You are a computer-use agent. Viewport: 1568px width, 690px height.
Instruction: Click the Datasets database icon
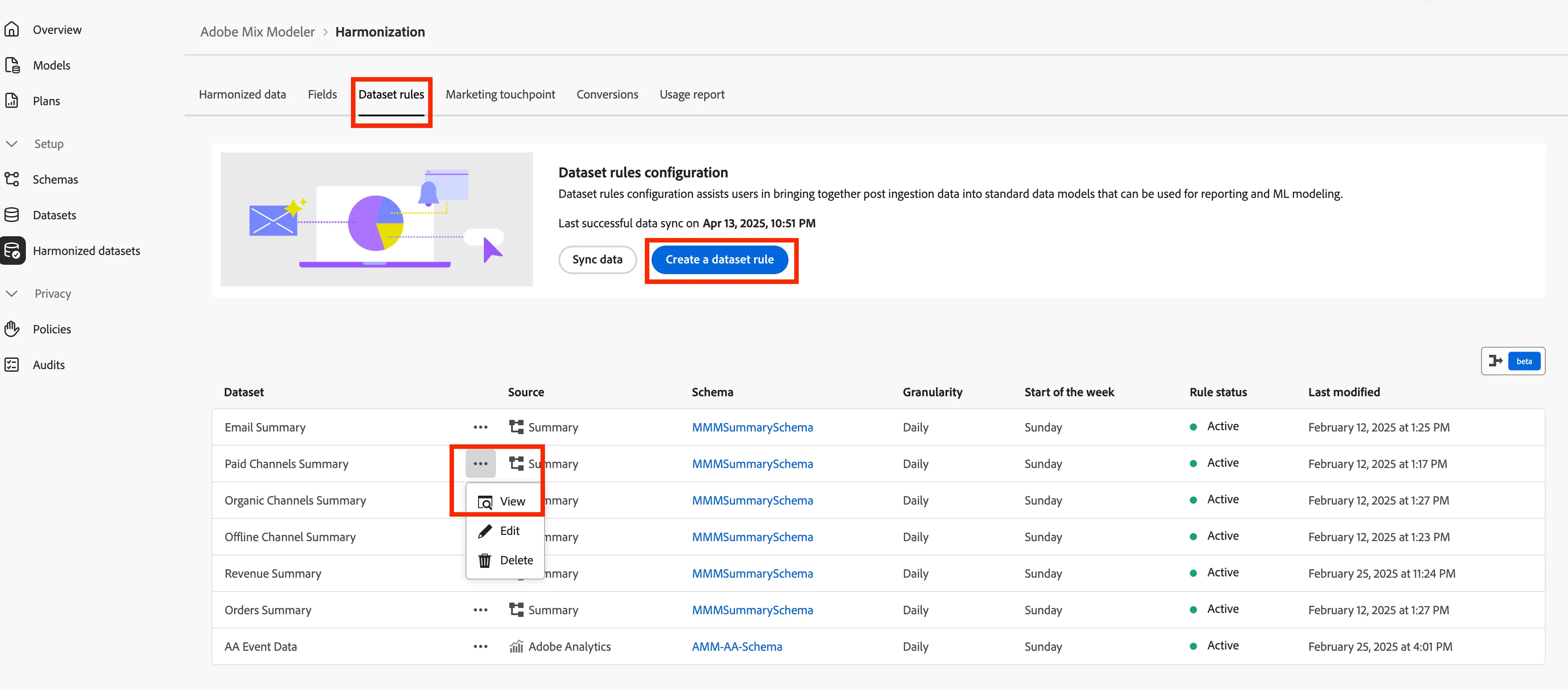pos(12,215)
